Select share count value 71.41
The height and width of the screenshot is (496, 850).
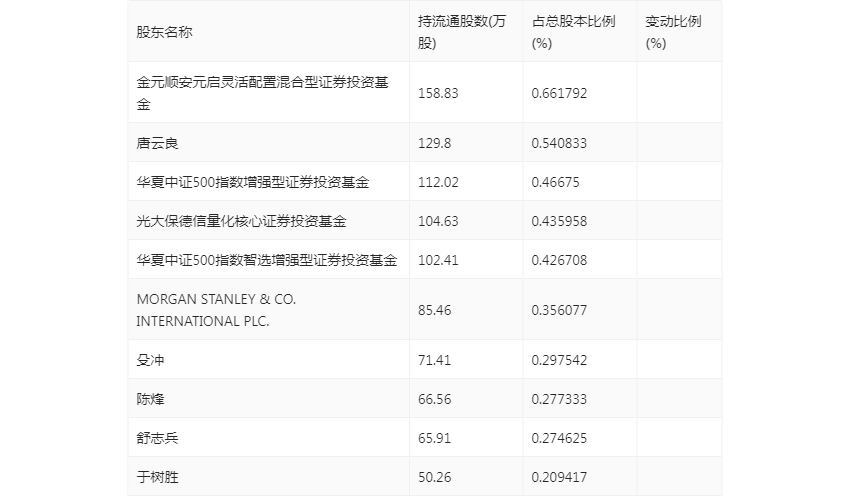pos(434,360)
